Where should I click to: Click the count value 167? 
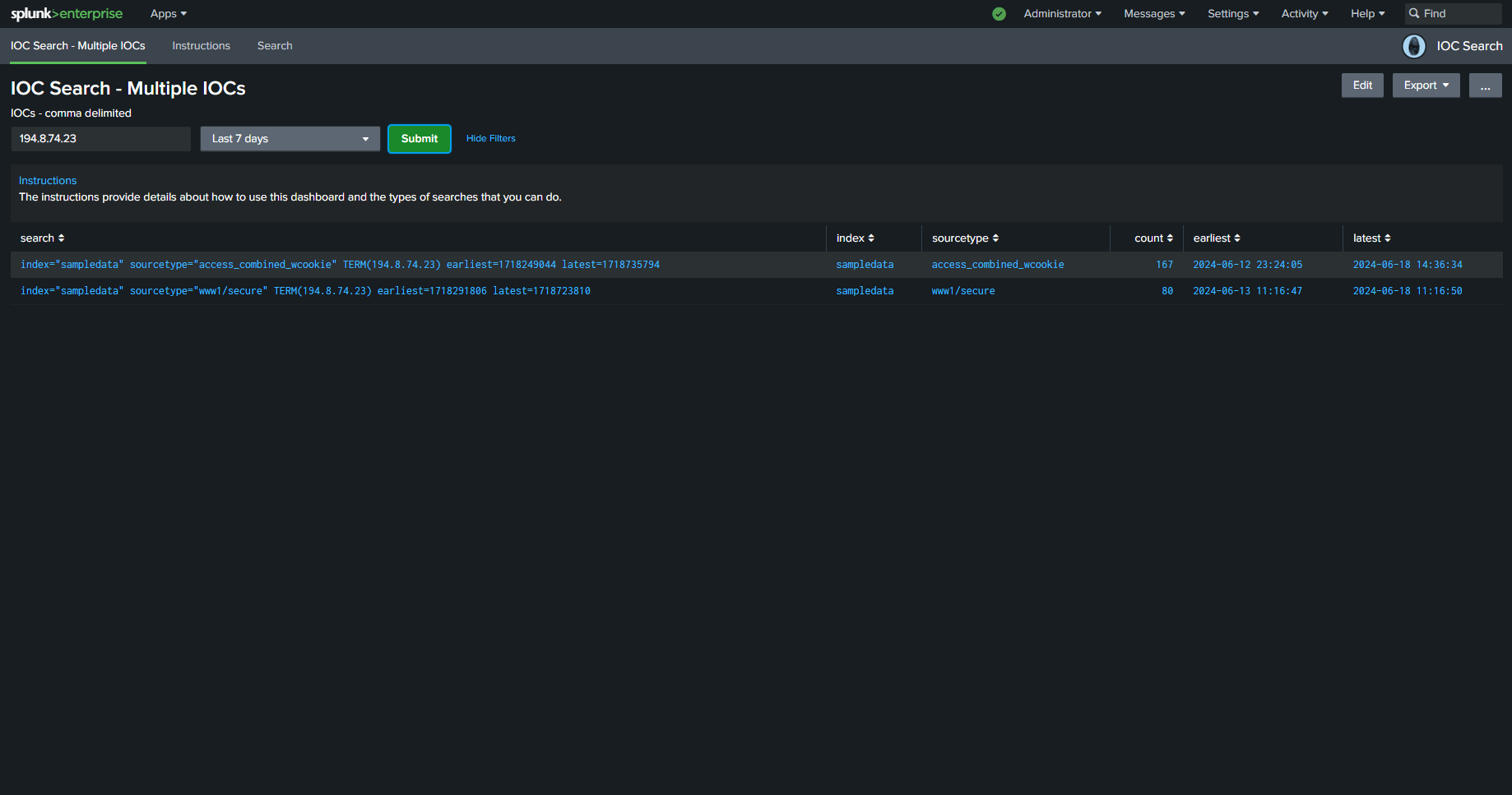[1164, 265]
